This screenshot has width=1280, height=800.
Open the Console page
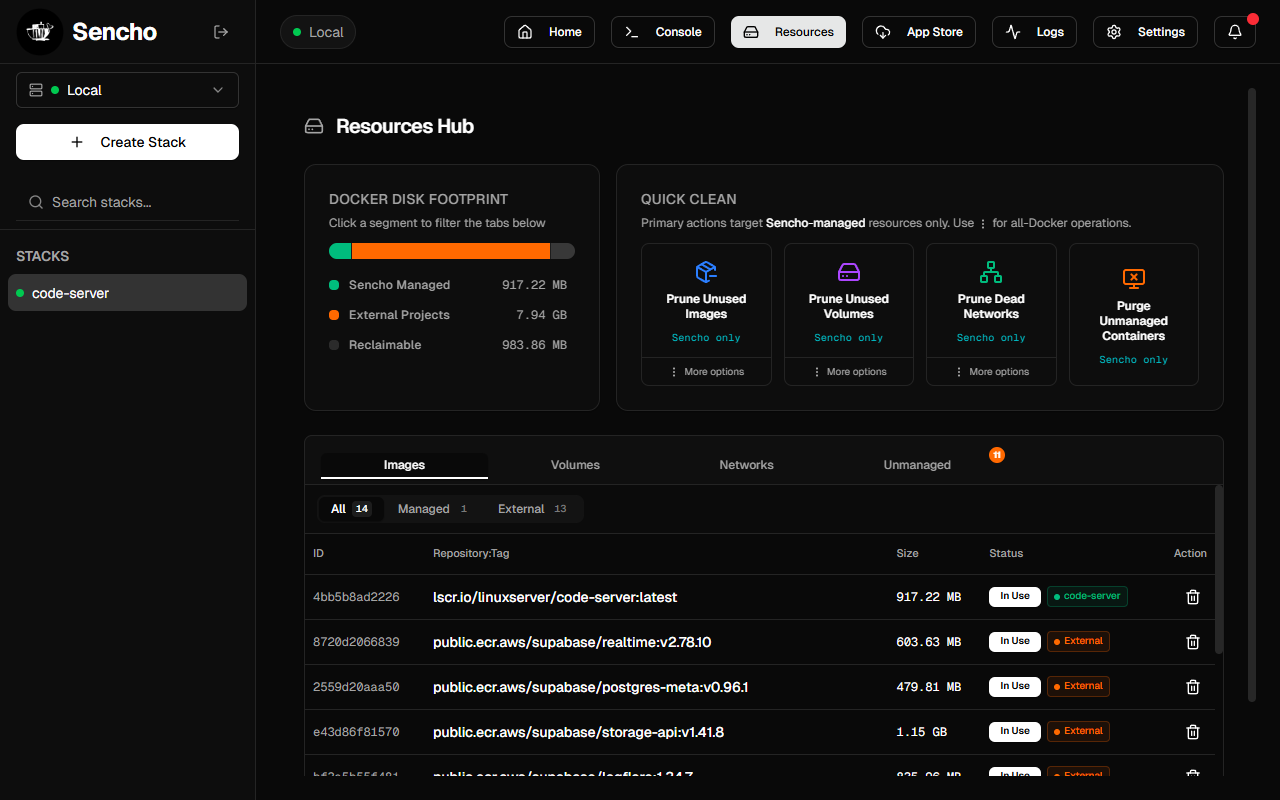click(x=663, y=32)
